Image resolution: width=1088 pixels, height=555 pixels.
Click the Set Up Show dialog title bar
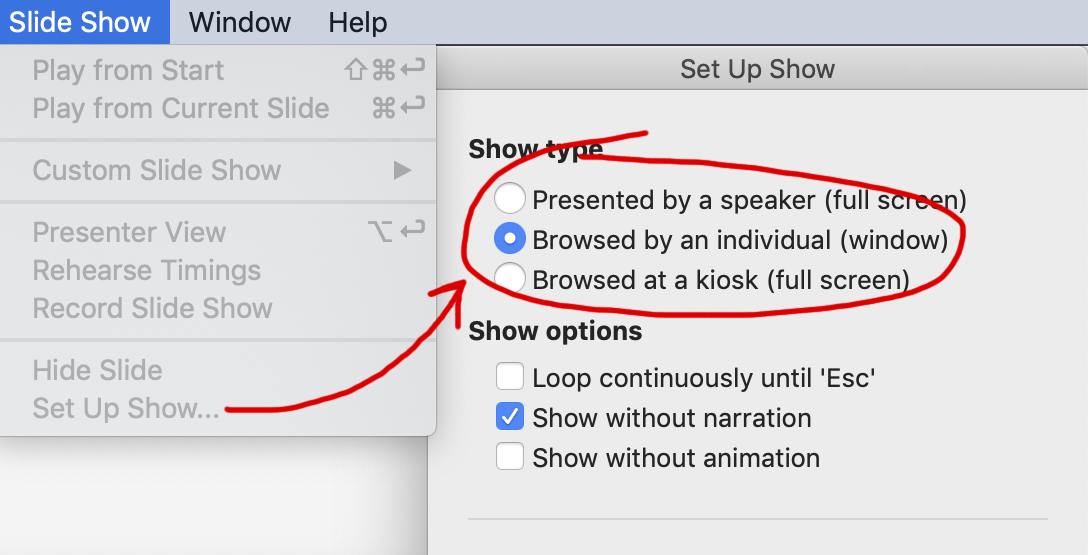coord(757,69)
